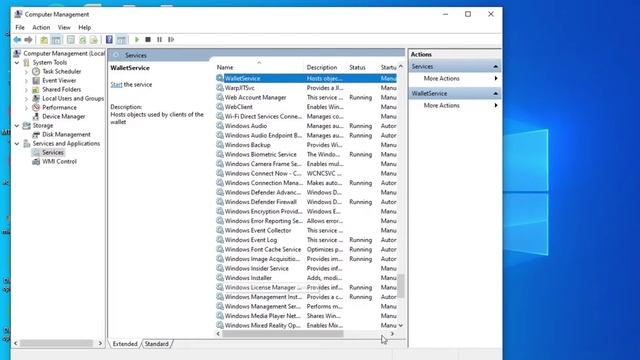This screenshot has width=640, height=360.
Task: Click the Computer Management title bar icon
Action: click(18, 14)
